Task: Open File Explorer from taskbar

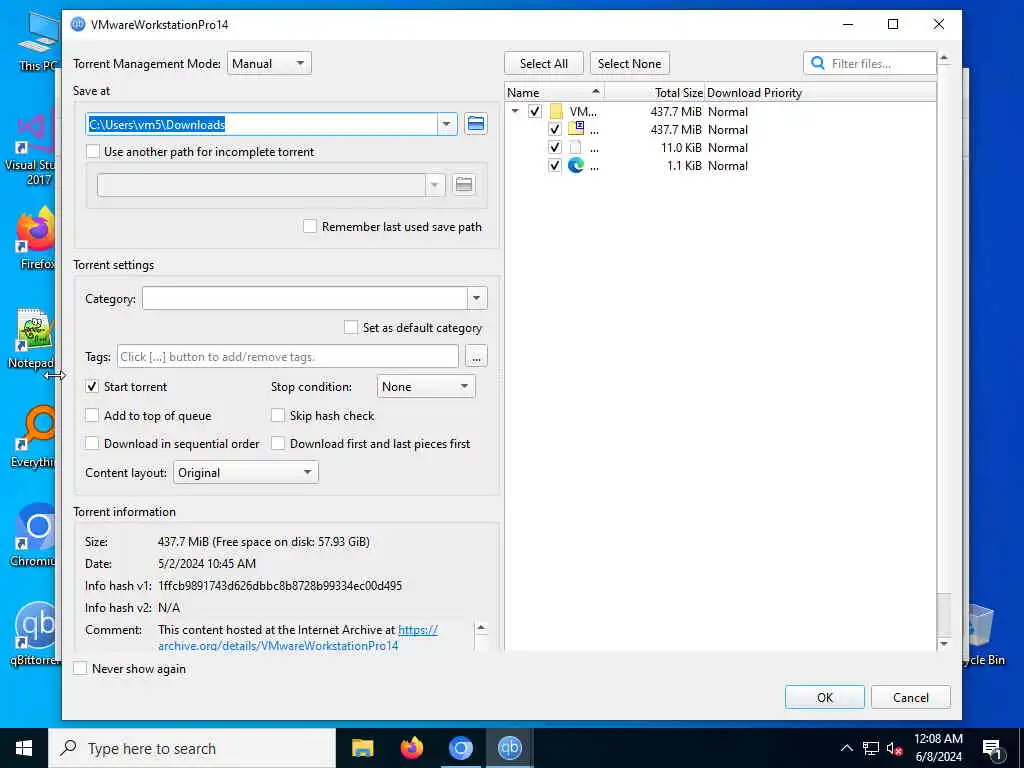Action: click(x=362, y=748)
